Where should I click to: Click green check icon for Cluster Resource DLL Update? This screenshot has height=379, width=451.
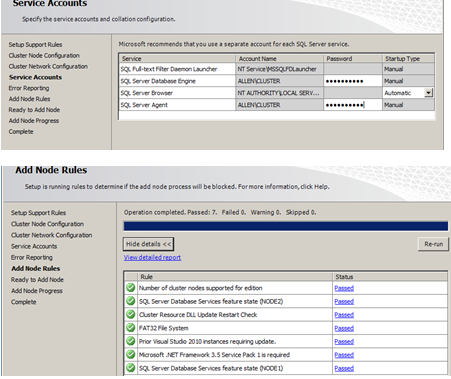(131, 314)
